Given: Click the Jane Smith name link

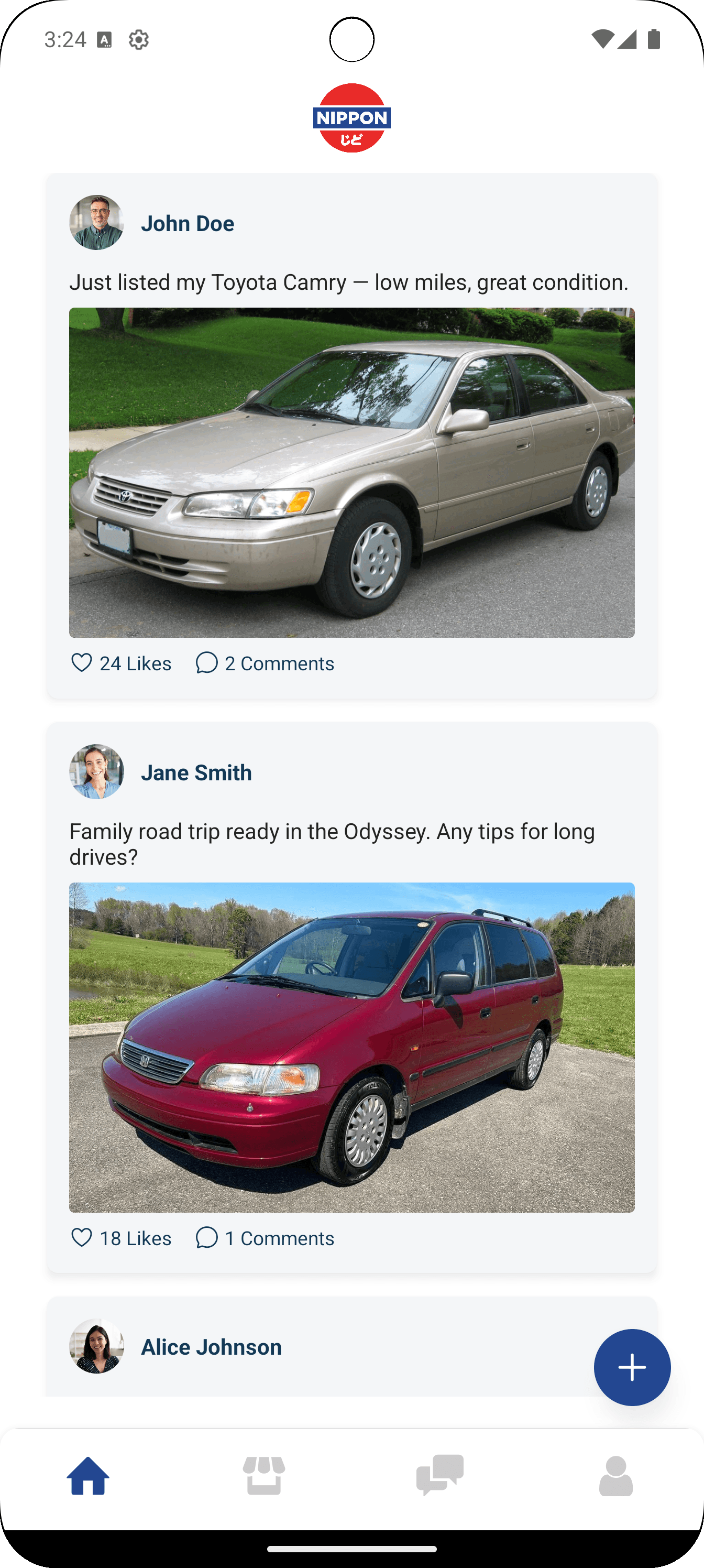Looking at the screenshot, I should click(196, 772).
